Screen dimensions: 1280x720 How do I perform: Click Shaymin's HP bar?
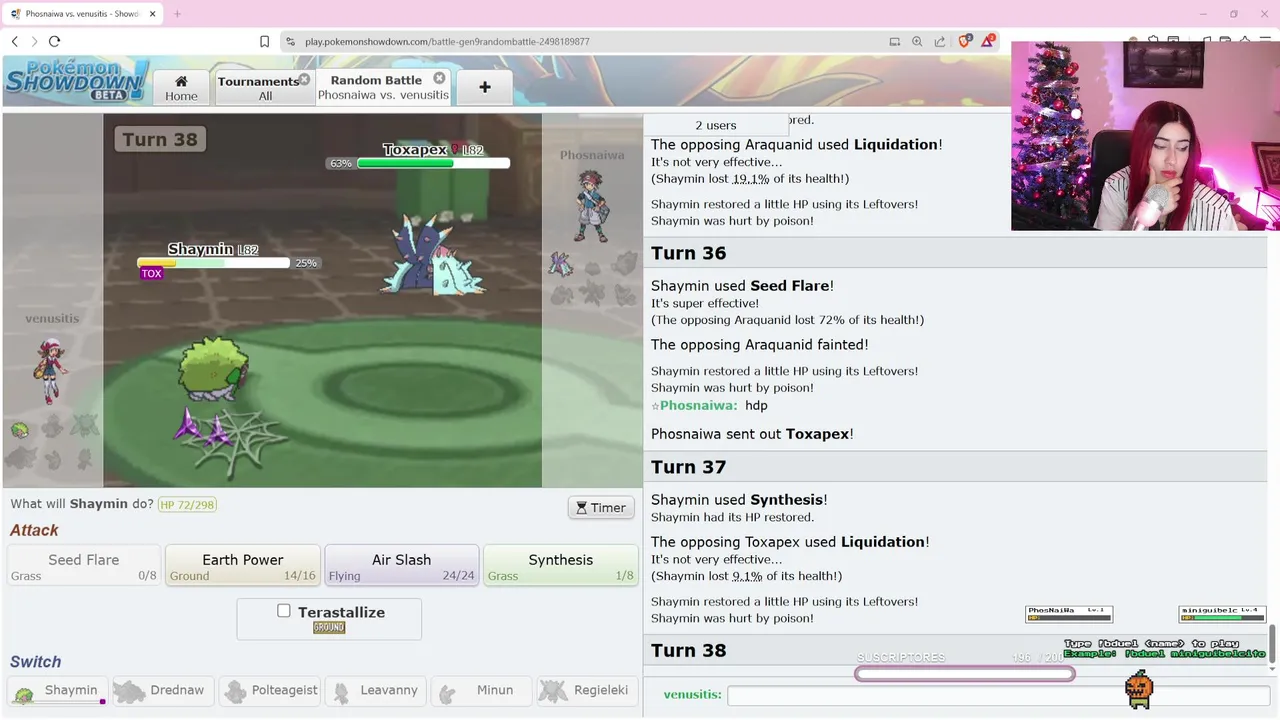pyautogui.click(x=213, y=263)
